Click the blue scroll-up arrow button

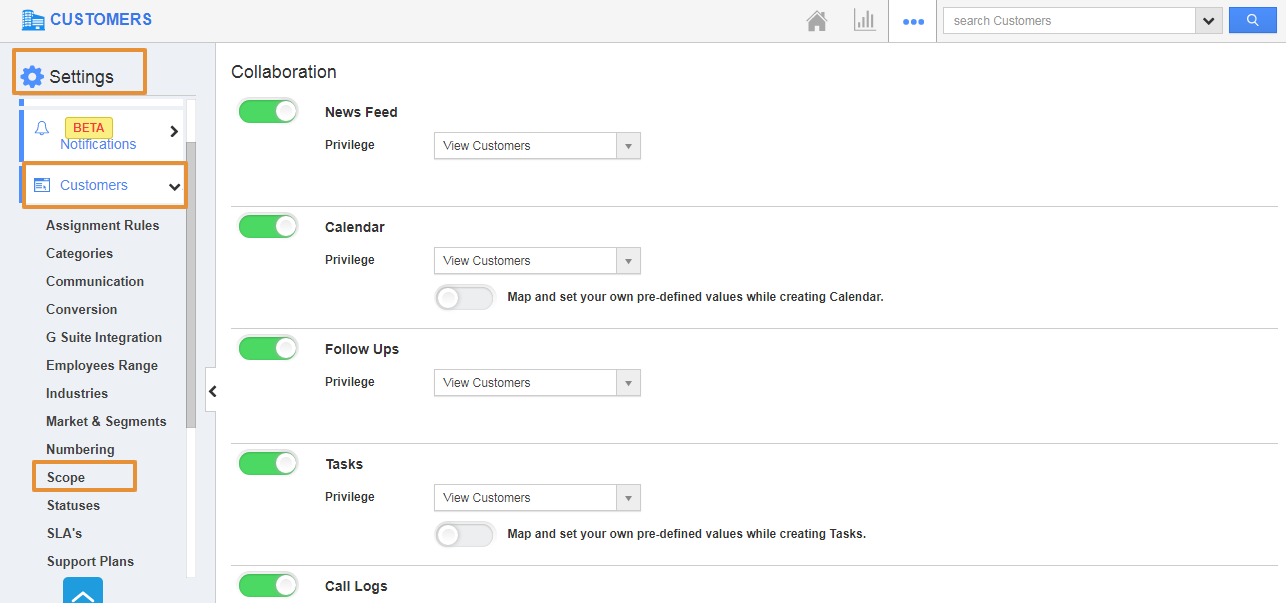(83, 592)
